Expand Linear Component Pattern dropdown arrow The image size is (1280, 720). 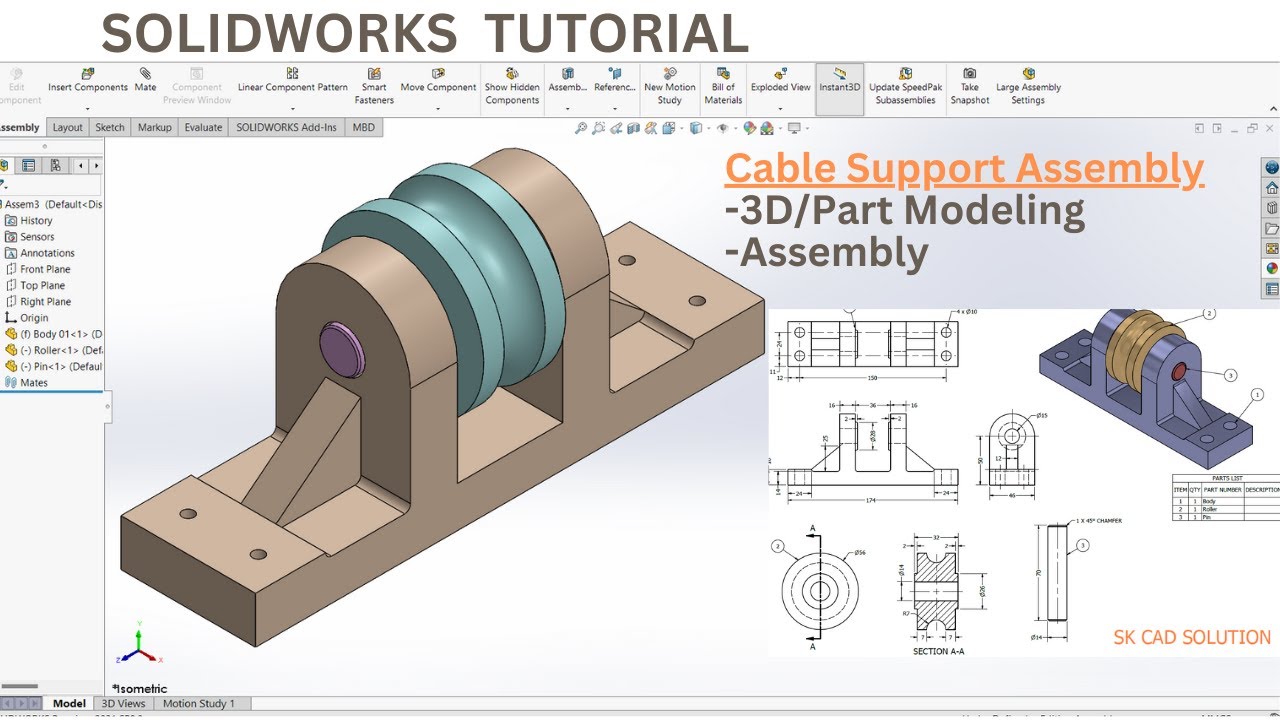coord(293,108)
